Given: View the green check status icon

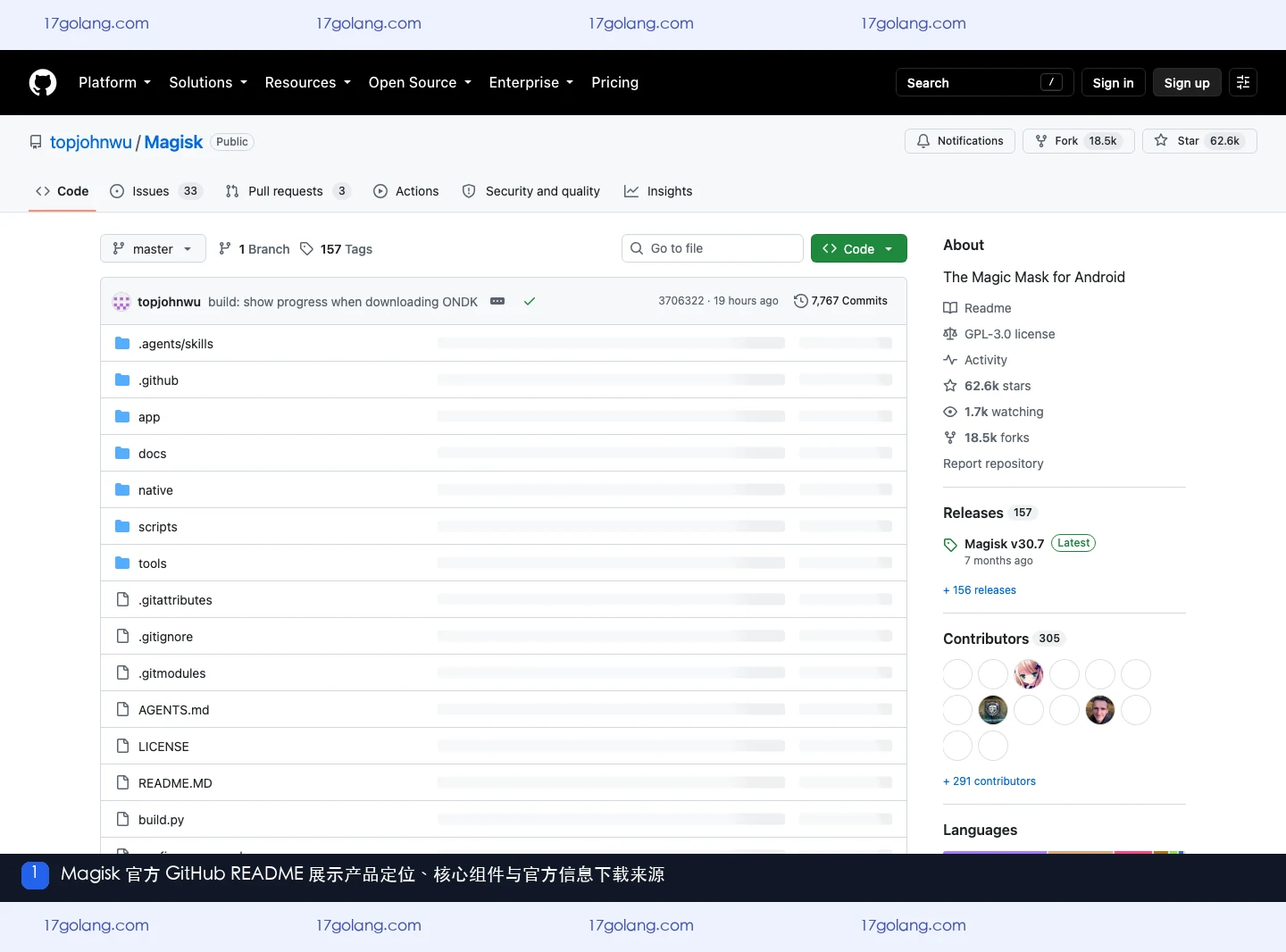Looking at the screenshot, I should [530, 301].
